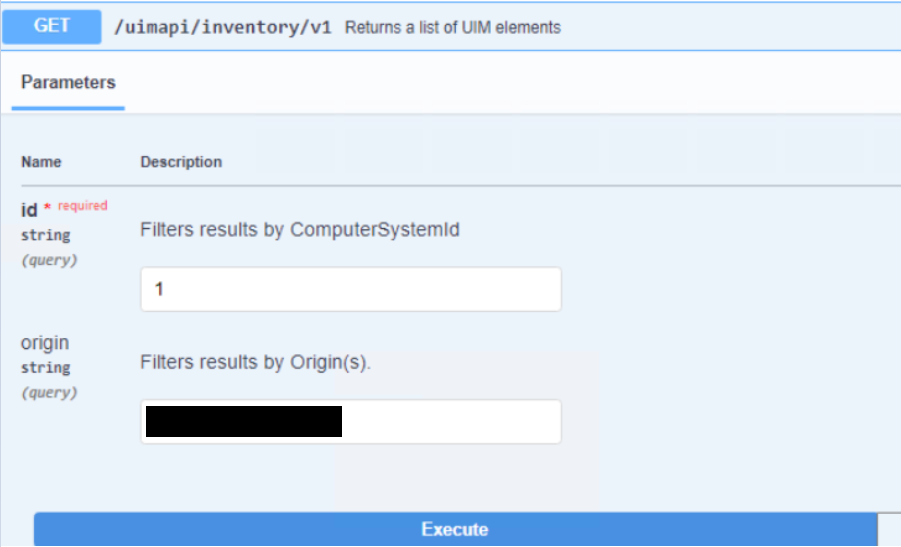Collapse the /uimapi/inventory/v1 endpoint path
The image size is (901, 547).
point(222,28)
